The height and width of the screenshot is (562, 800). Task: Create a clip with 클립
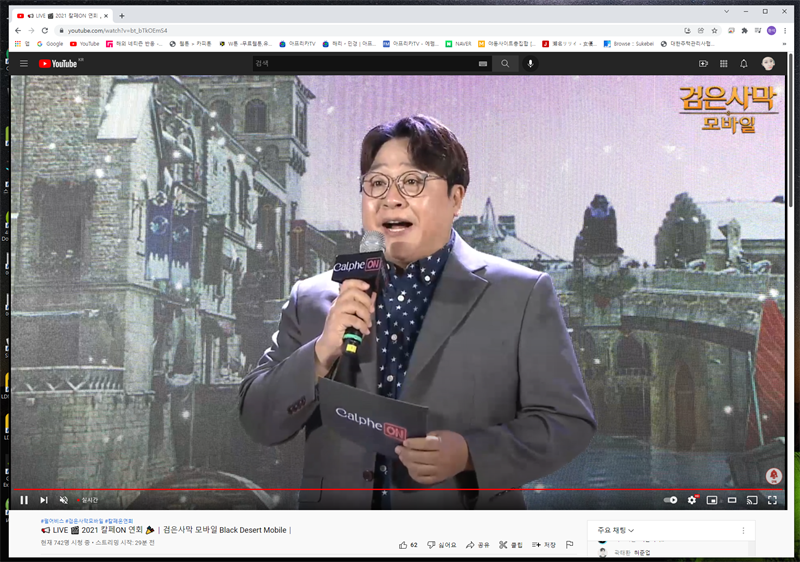(511, 545)
